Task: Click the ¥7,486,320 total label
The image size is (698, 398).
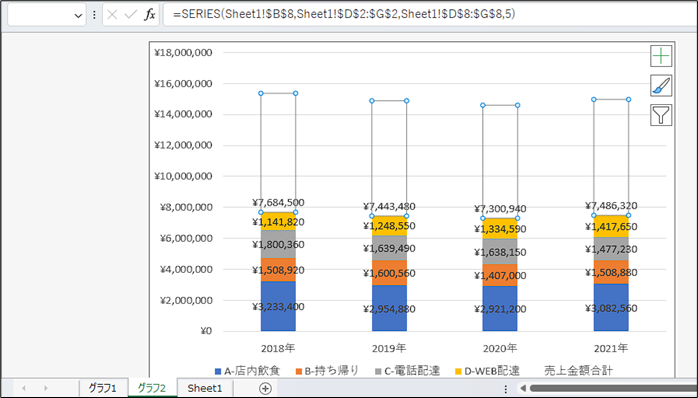Action: pyautogui.click(x=611, y=206)
